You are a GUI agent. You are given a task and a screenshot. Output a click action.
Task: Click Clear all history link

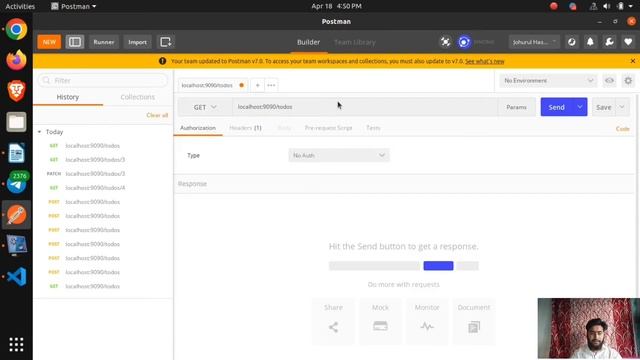[x=157, y=115]
